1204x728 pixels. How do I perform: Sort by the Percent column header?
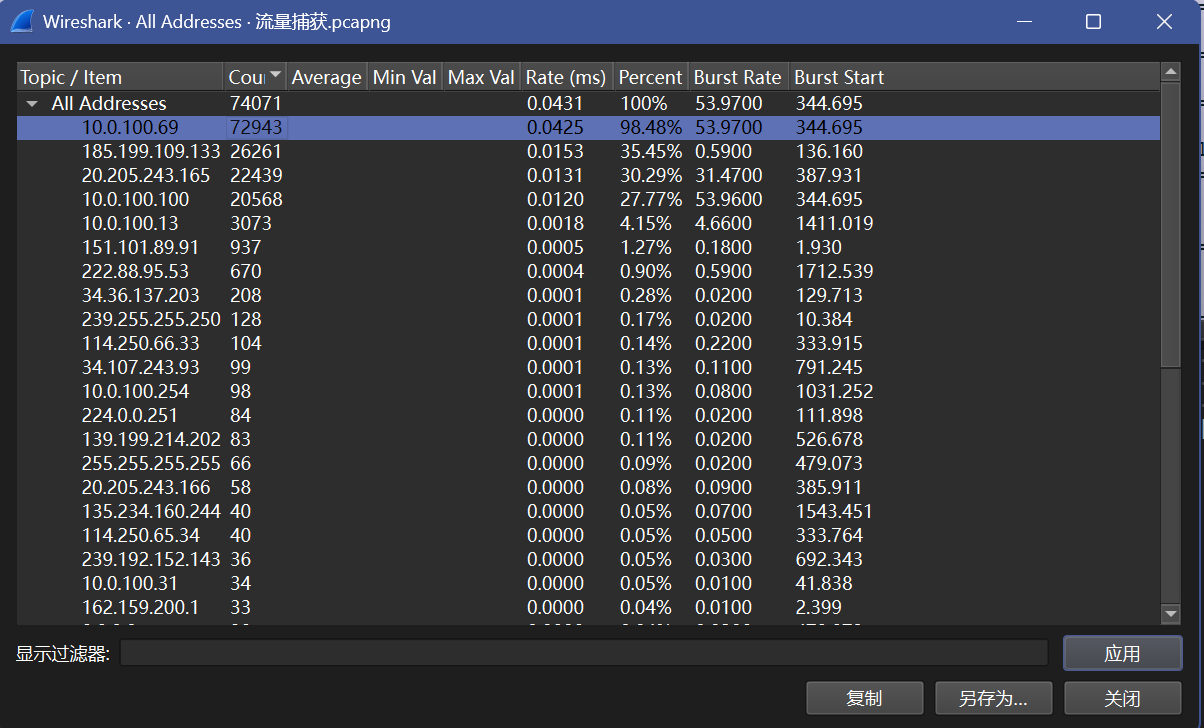click(649, 77)
